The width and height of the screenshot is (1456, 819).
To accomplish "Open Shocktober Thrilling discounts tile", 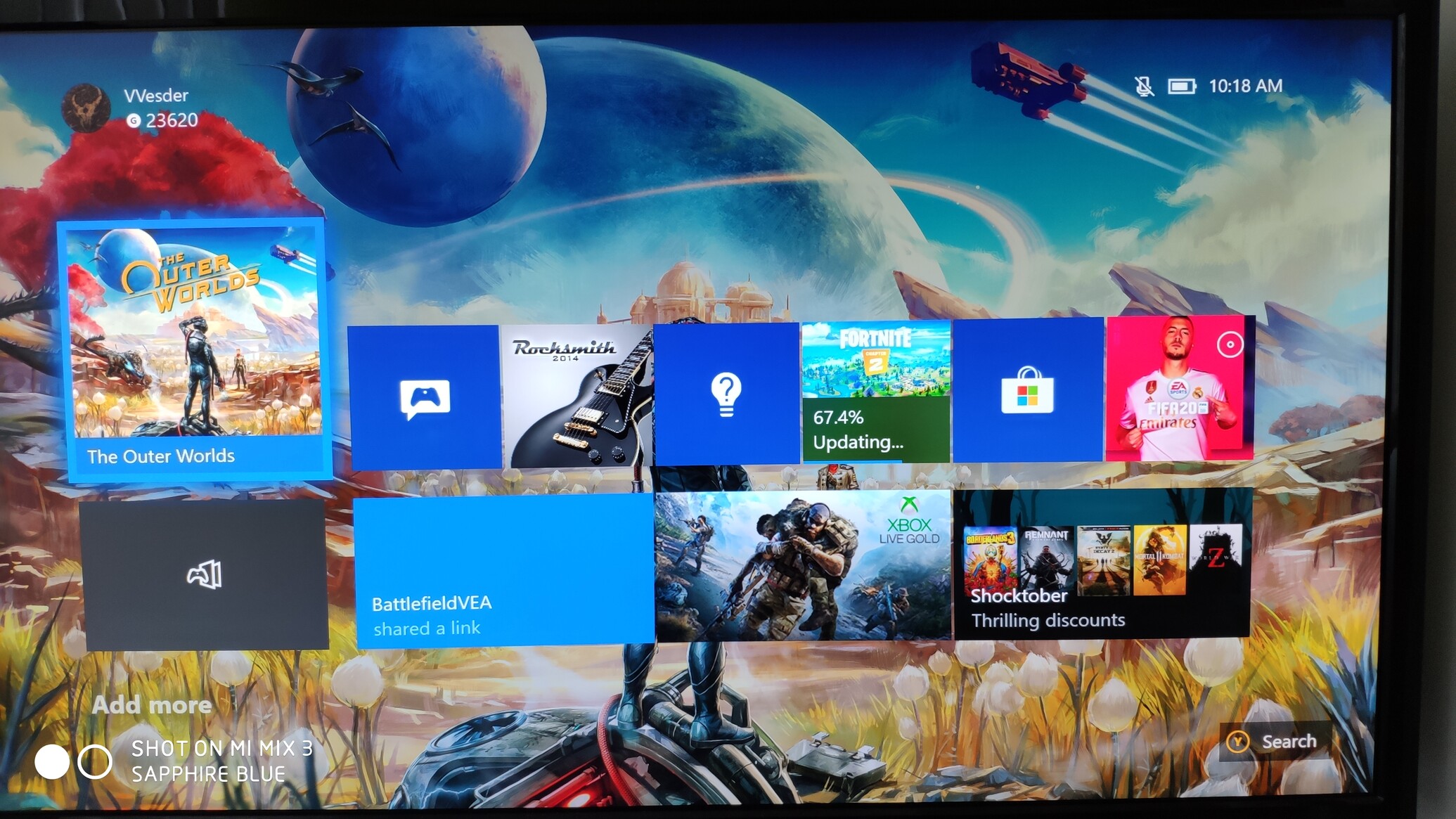I will pyautogui.click(x=1102, y=562).
